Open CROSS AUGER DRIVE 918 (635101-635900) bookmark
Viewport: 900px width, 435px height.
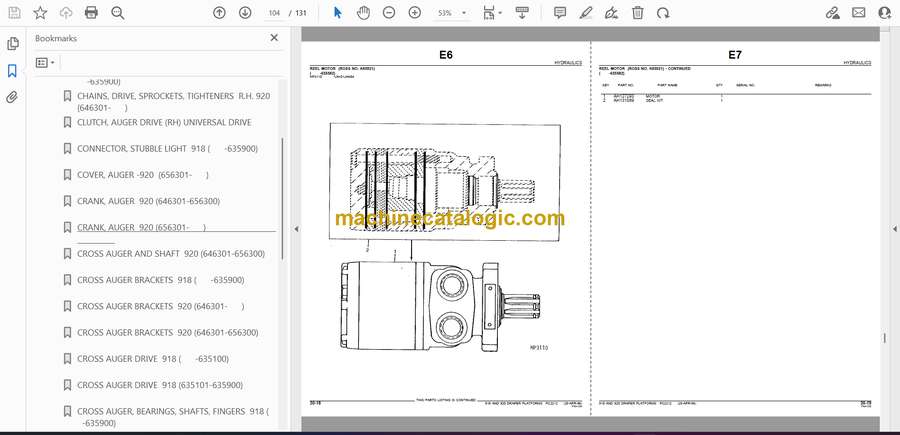click(160, 385)
